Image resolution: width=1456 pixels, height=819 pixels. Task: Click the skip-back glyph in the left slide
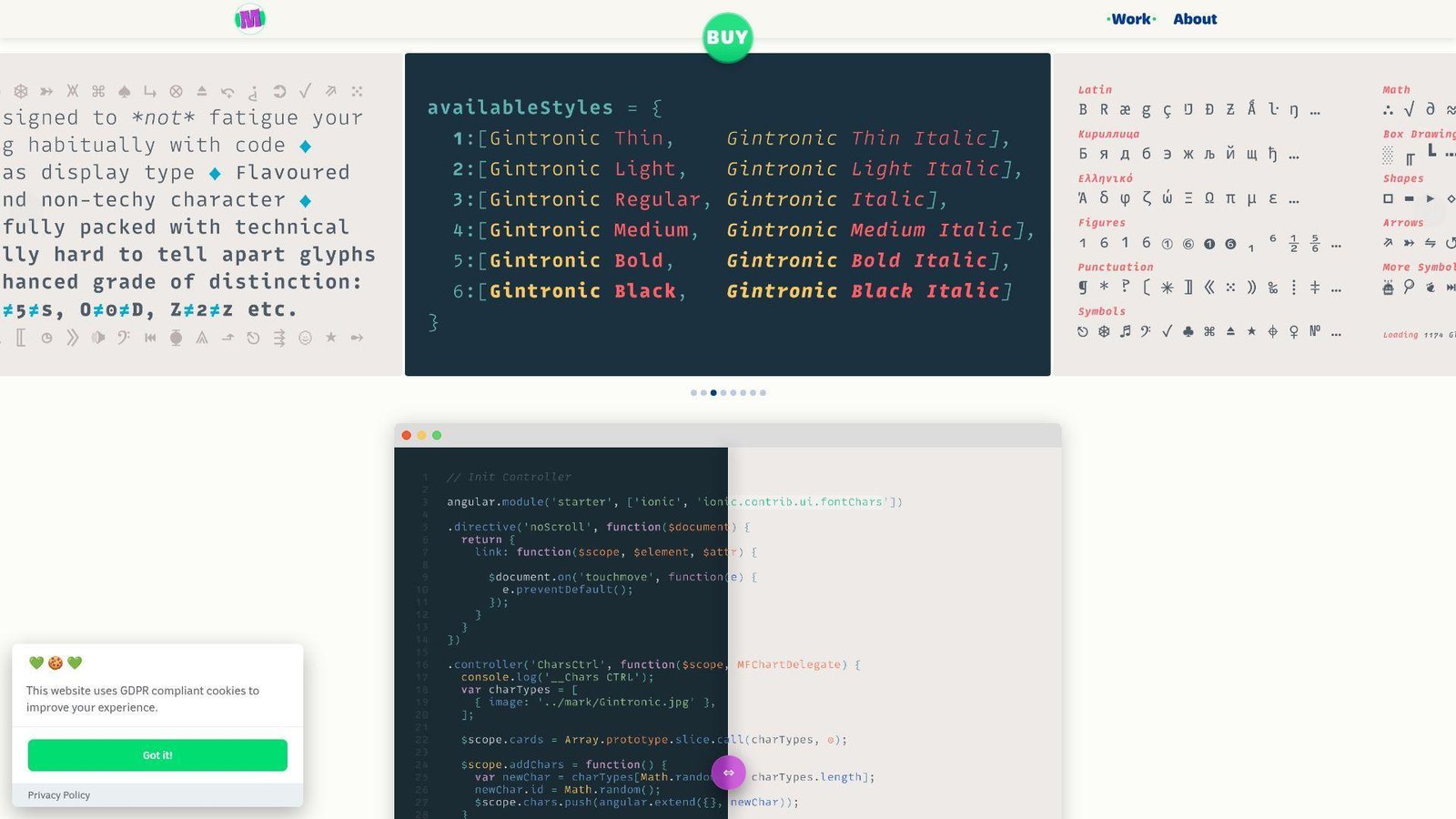click(150, 338)
